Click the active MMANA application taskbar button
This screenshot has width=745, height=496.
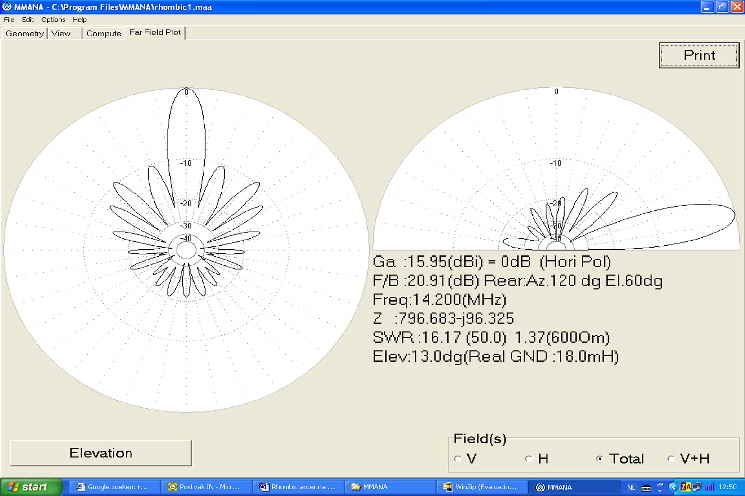pyautogui.click(x=574, y=487)
